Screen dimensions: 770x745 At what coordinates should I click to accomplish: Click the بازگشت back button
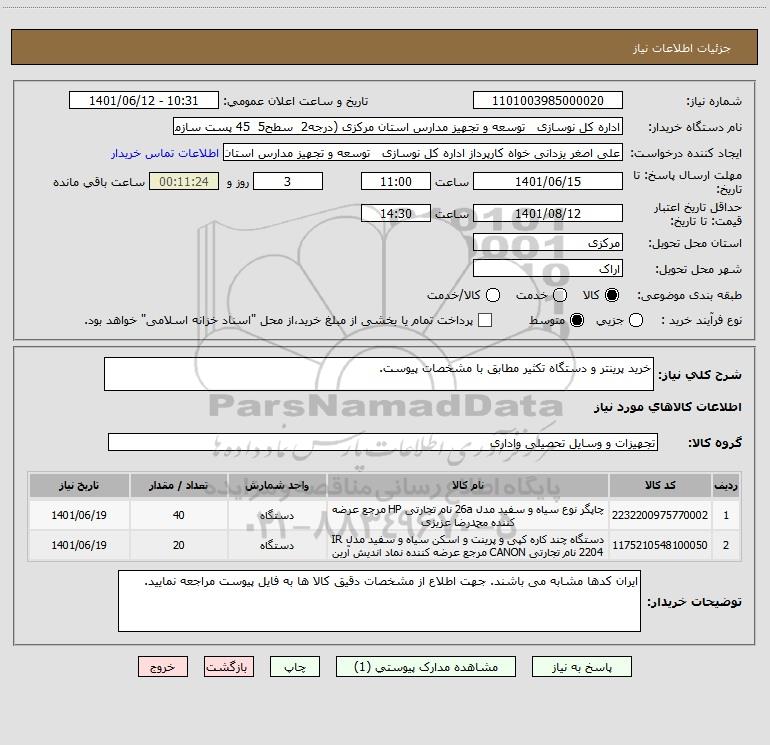tap(229, 667)
